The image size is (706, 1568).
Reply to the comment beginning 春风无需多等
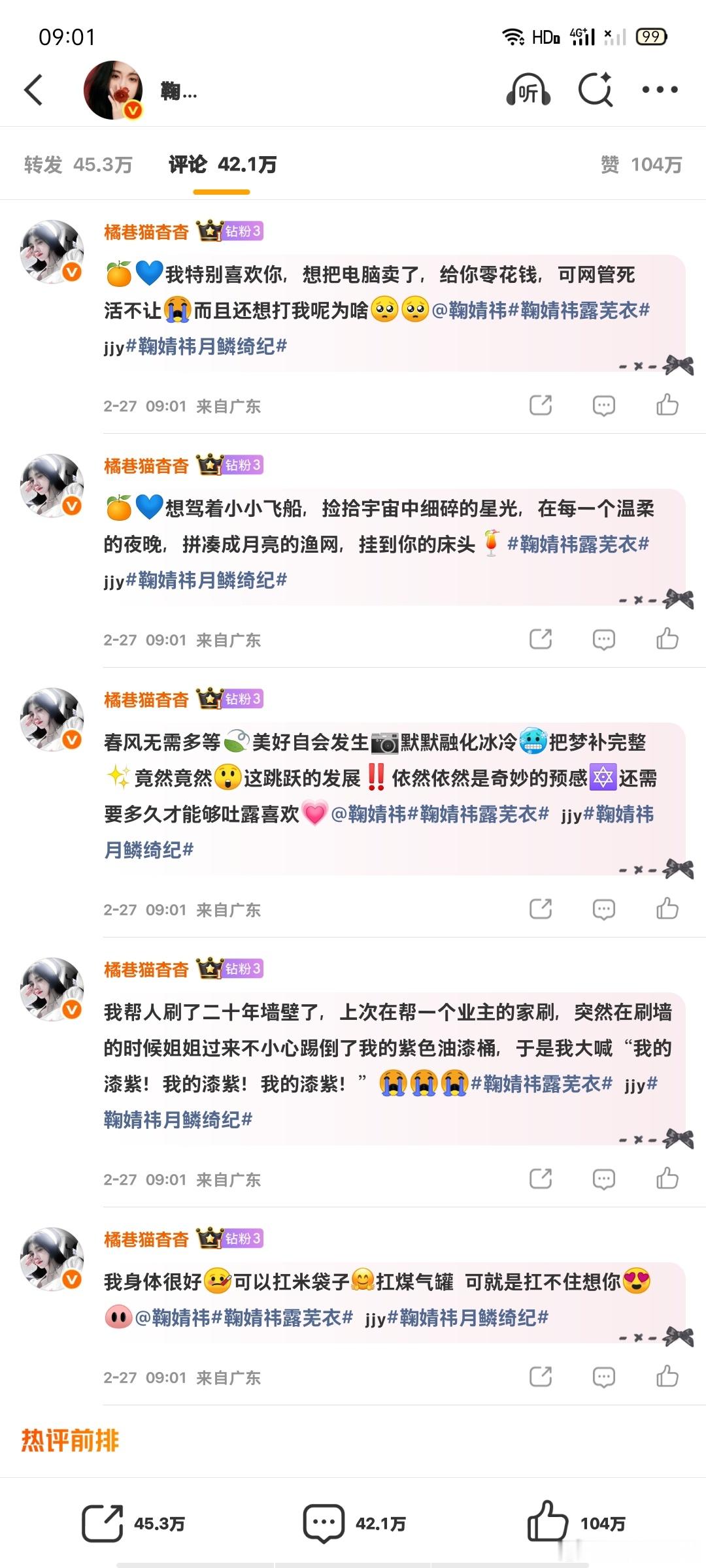[x=604, y=909]
